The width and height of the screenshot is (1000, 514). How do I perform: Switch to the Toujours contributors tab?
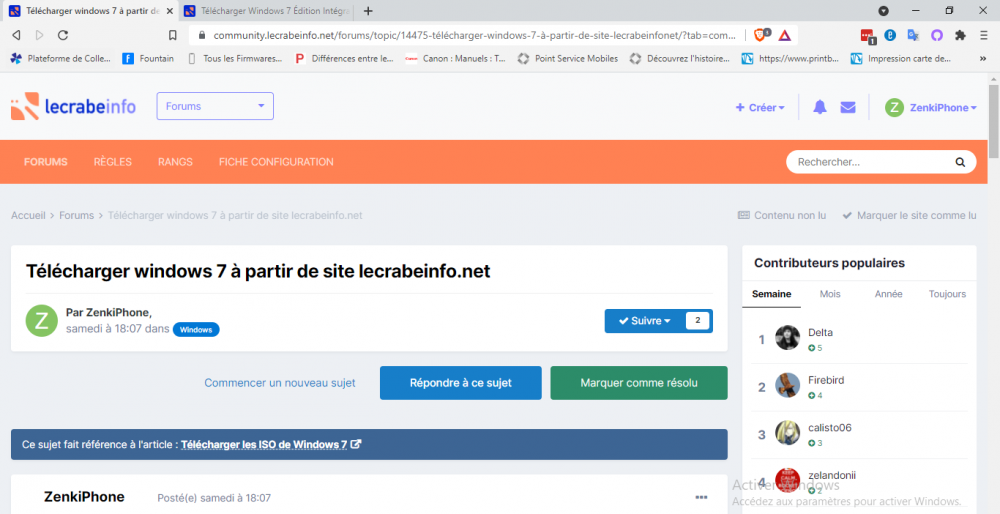click(947, 294)
